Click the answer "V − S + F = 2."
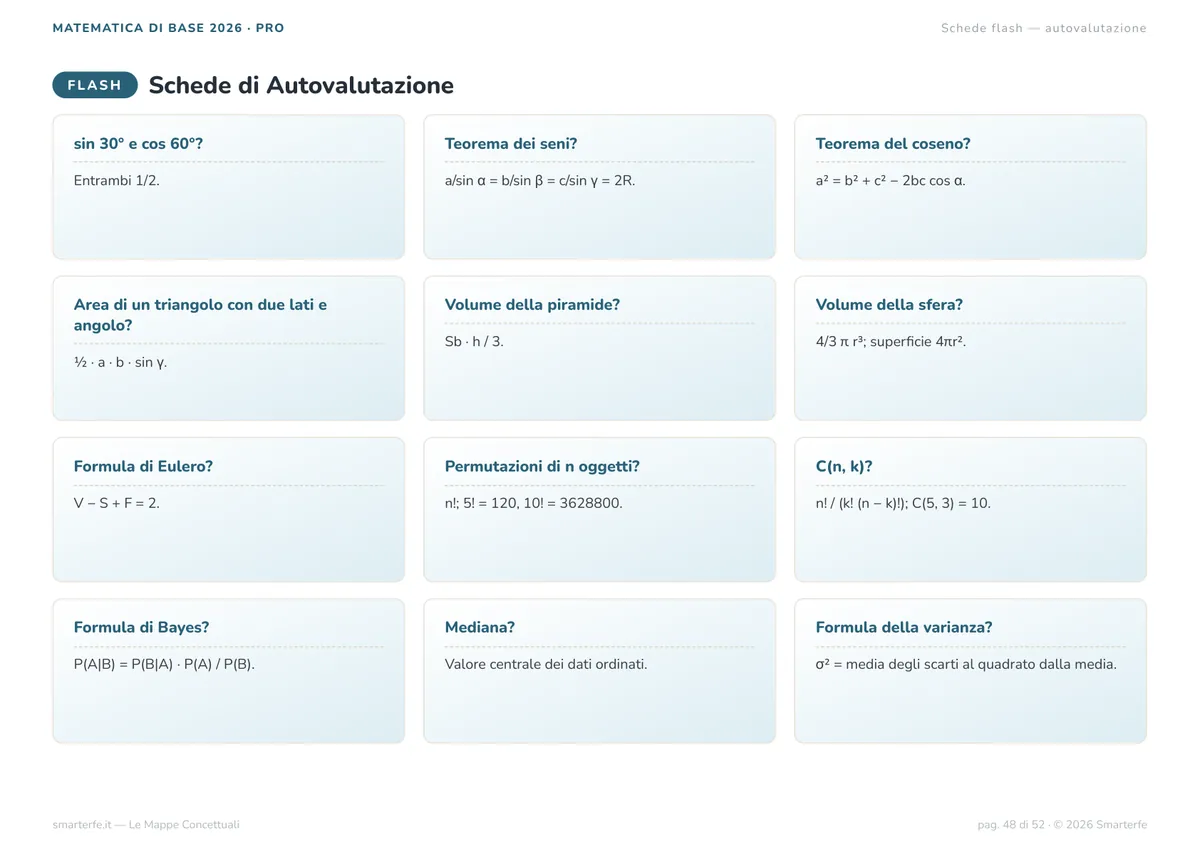The width and height of the screenshot is (1200, 849). point(117,503)
